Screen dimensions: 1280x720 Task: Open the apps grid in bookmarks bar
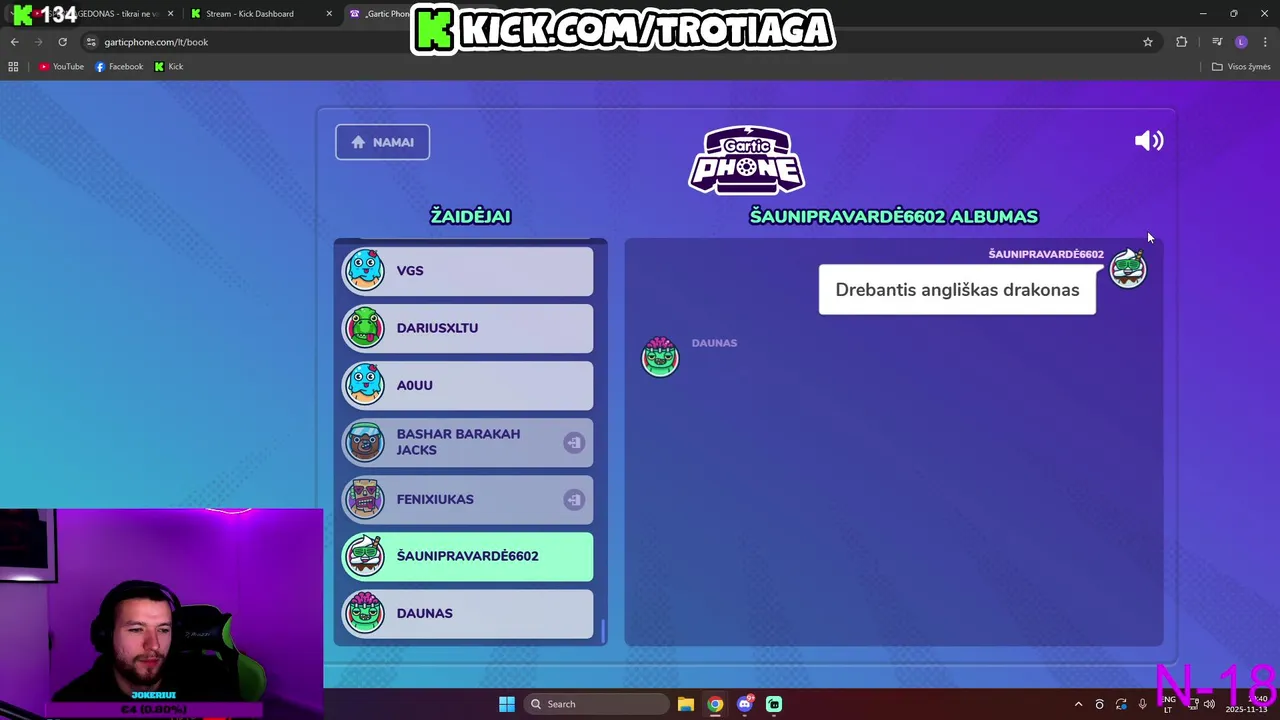13,67
